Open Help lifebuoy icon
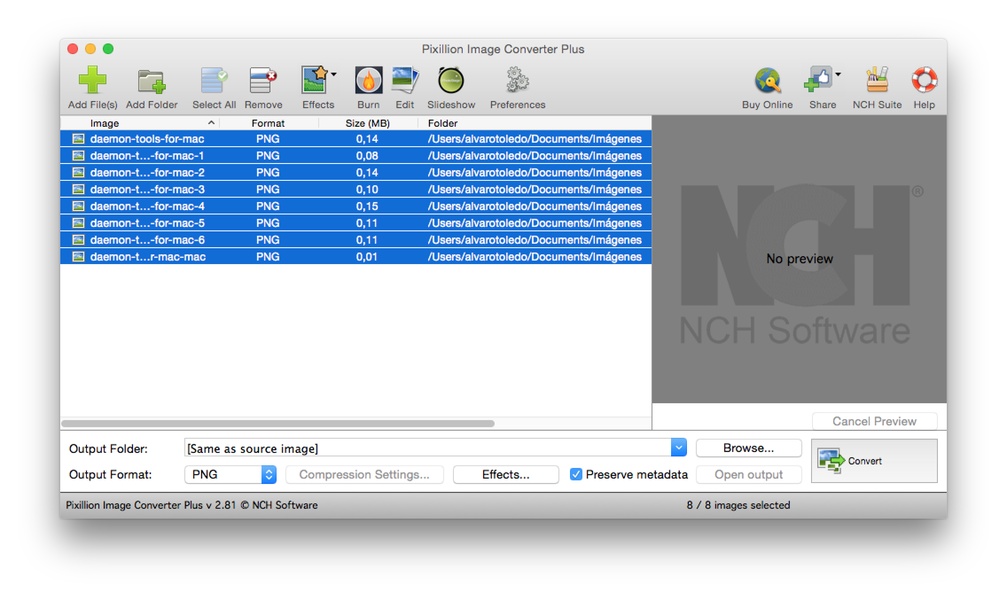 (x=924, y=80)
